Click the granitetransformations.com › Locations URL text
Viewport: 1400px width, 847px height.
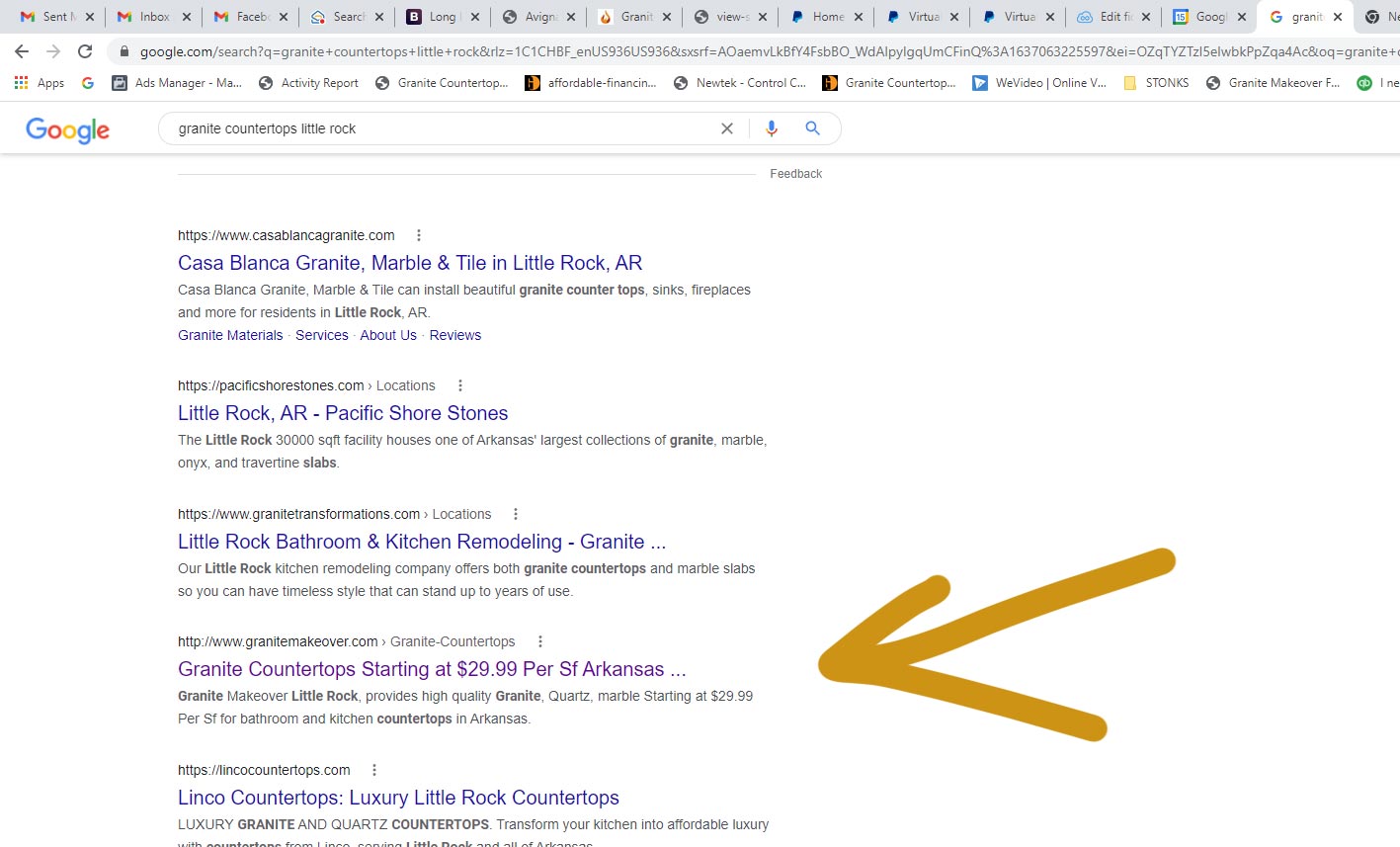[x=334, y=514]
